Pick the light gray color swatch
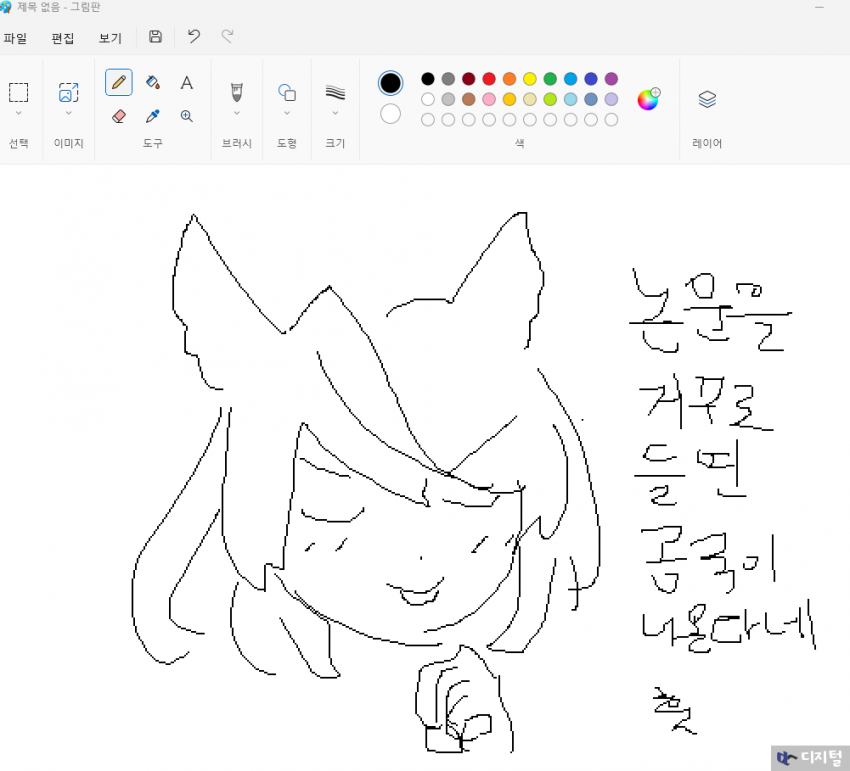The image size is (850, 771). pyautogui.click(x=448, y=99)
